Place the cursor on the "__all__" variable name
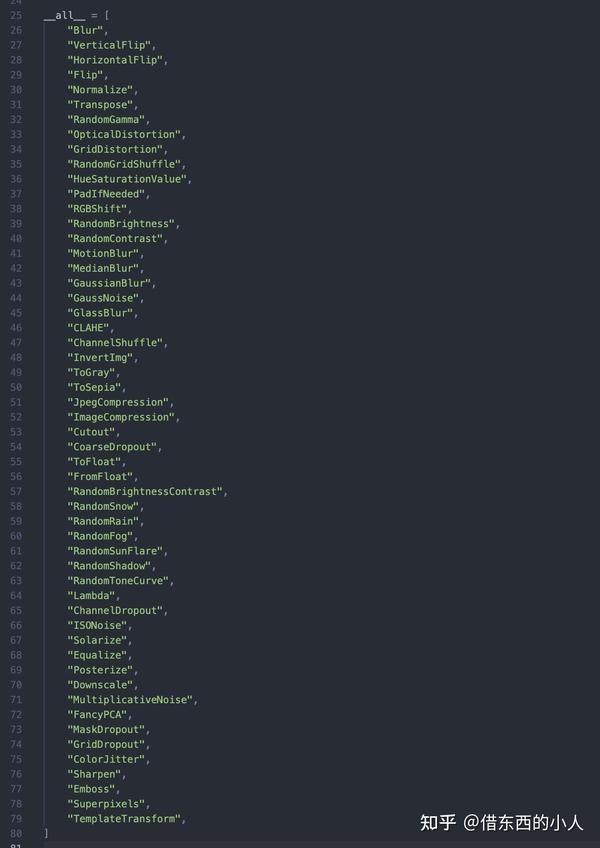This screenshot has height=848, width=600. [x=64, y=15]
